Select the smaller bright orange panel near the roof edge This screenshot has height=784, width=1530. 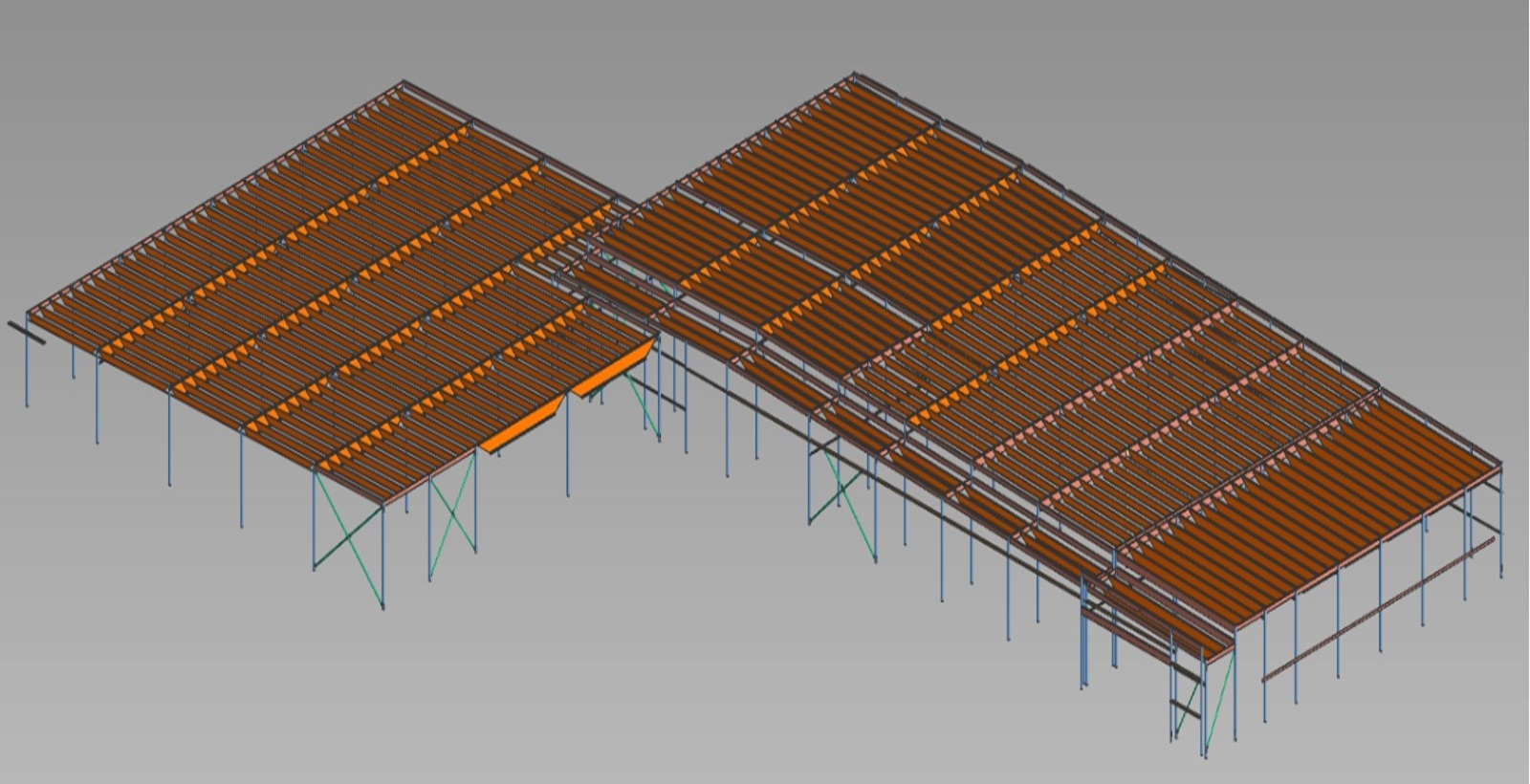pos(614,372)
